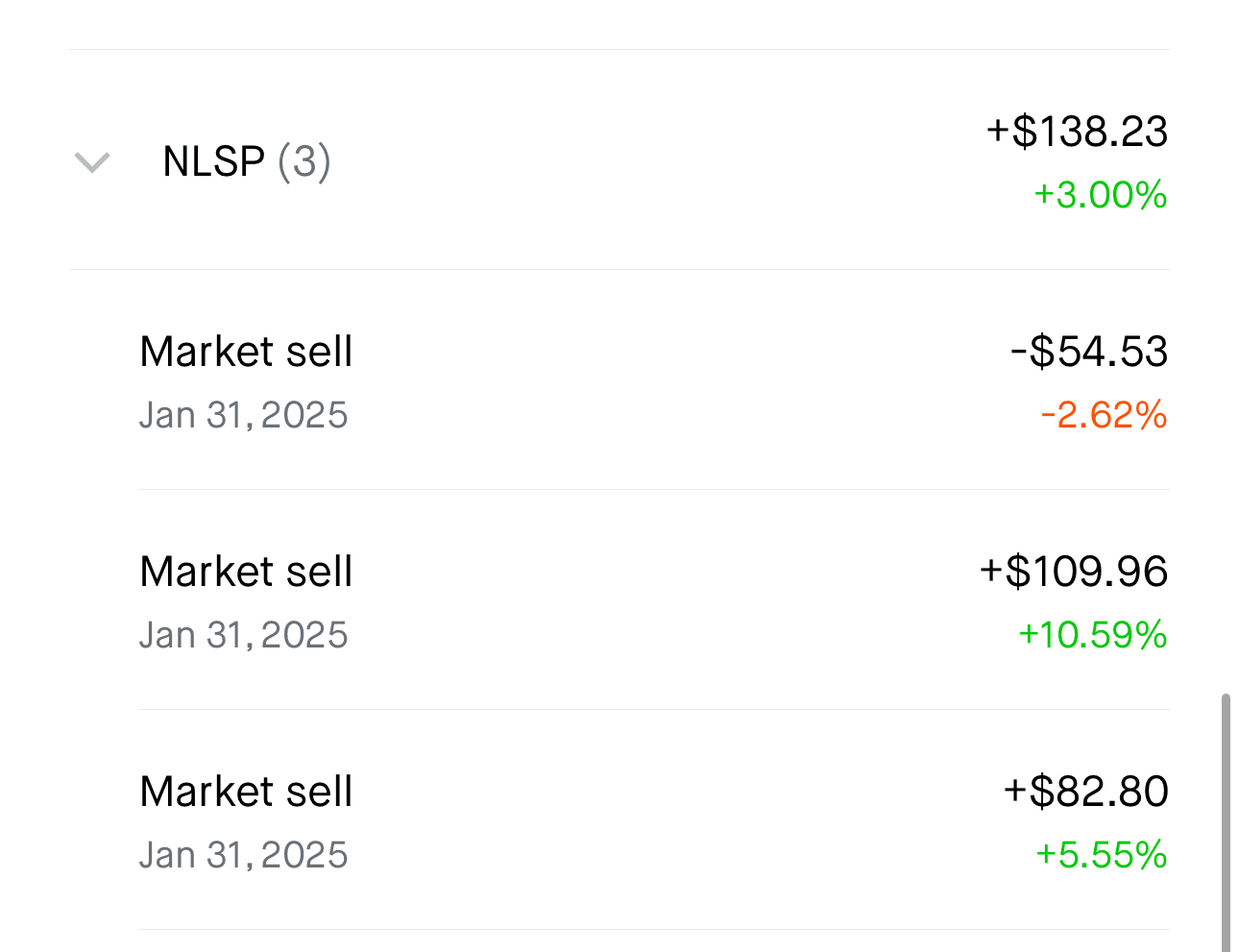The image size is (1239, 952).
Task: Click the green +5.55% percentage
Action: click(x=1102, y=855)
